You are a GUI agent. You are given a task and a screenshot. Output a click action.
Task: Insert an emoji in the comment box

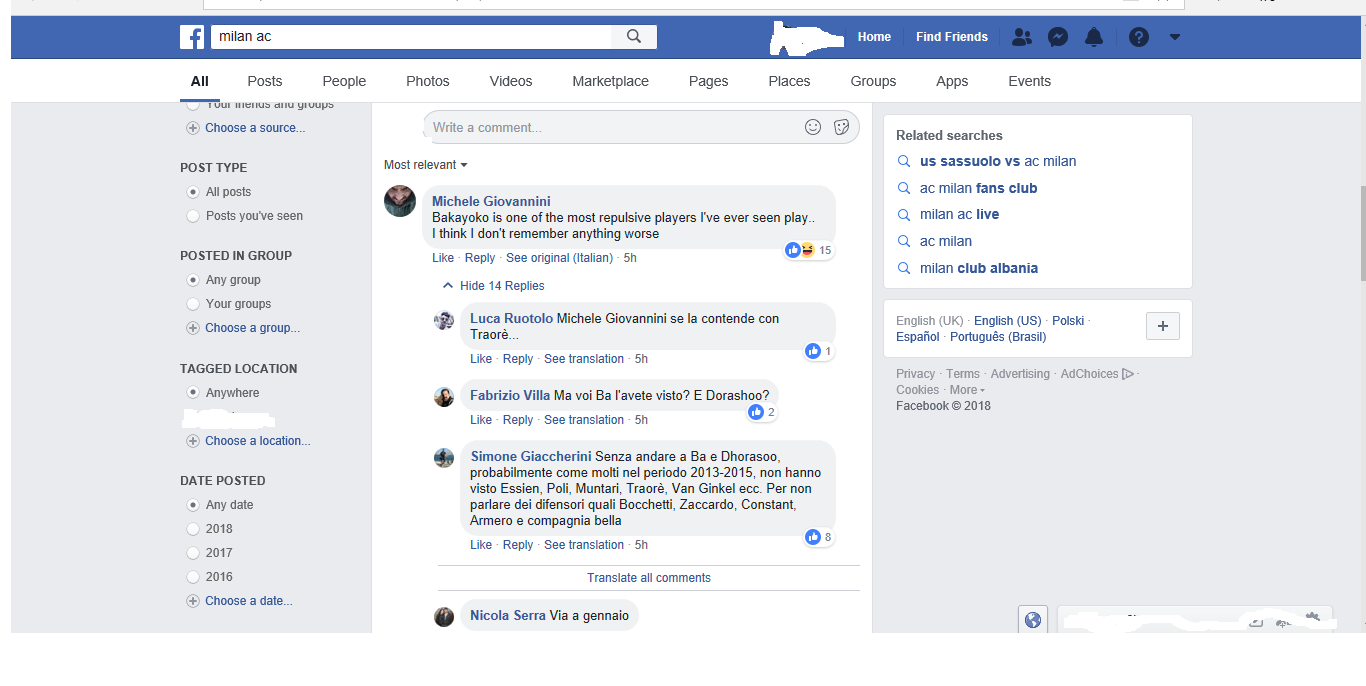(813, 127)
